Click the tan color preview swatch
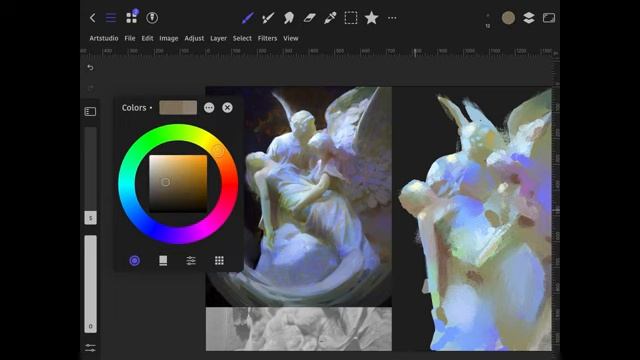Viewport: 640px width, 360px height. point(178,108)
